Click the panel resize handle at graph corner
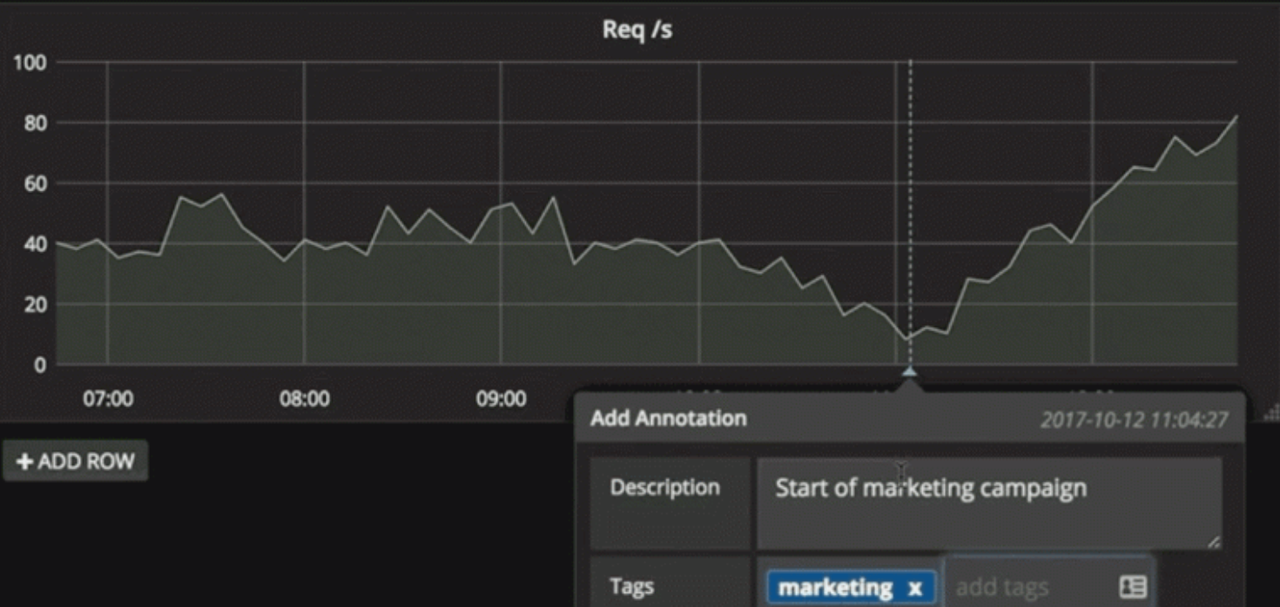This screenshot has width=1280, height=607. tap(1272, 412)
